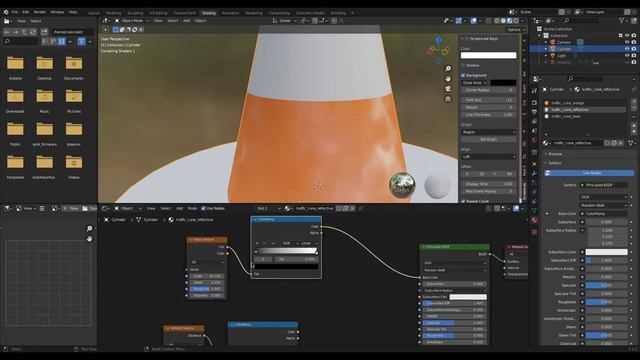Toggle Cylinder visibility eye in outliner
Screen dimensions: 640x360
(627, 49)
